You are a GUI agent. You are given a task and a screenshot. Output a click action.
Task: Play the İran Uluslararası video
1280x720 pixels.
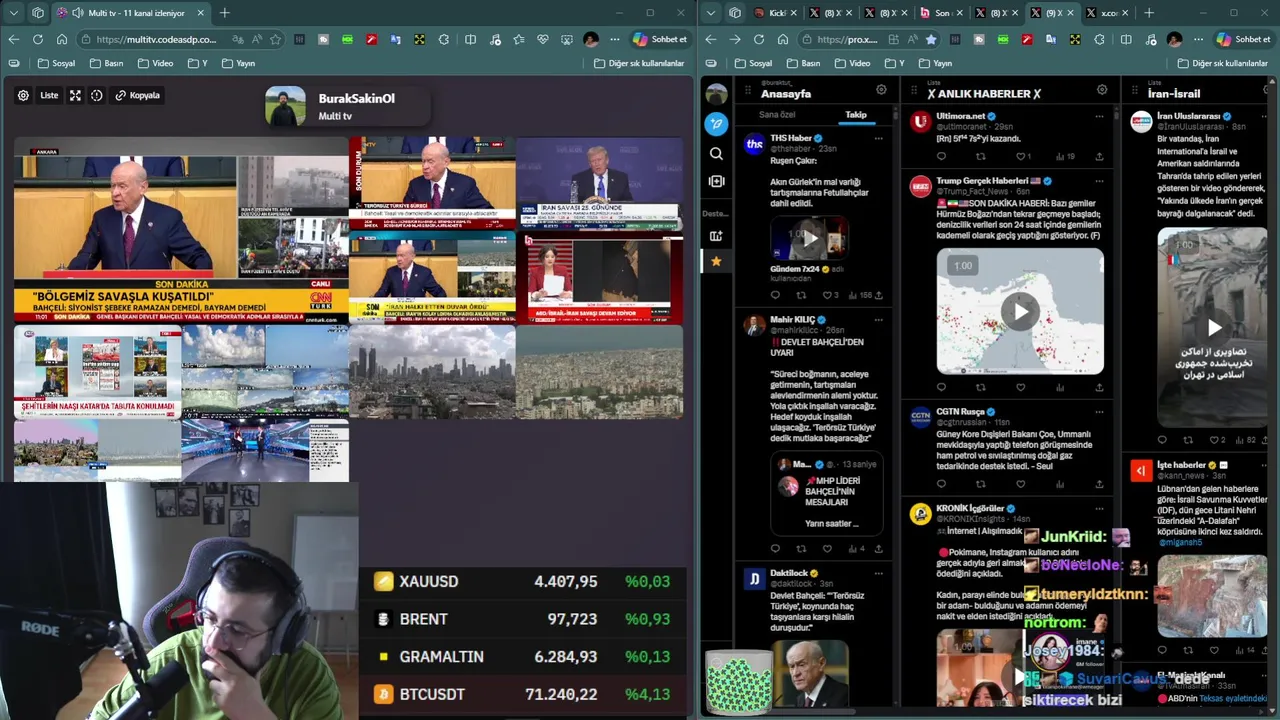point(1213,327)
